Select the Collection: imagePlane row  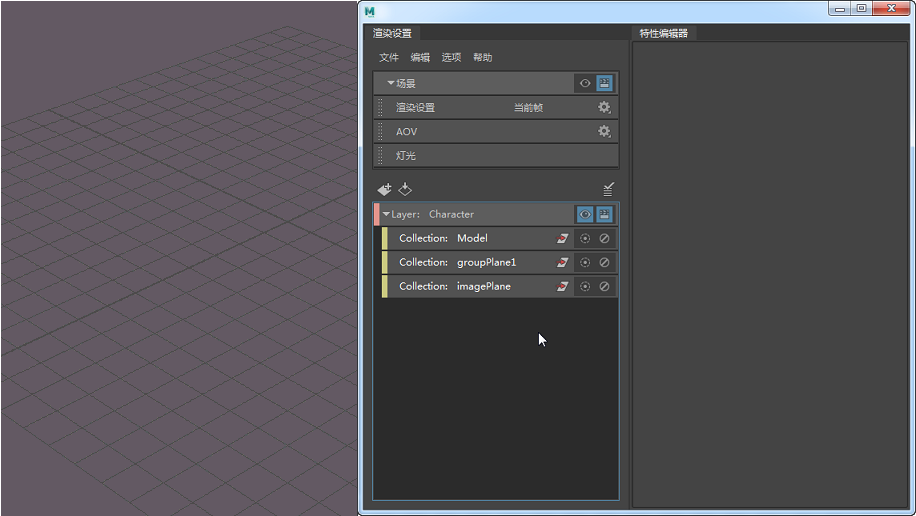[499, 286]
